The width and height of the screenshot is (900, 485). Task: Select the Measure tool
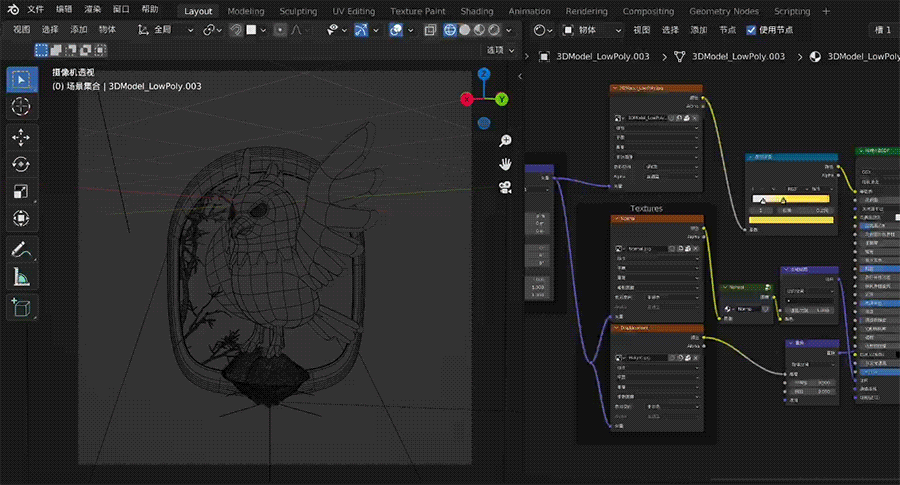[21, 278]
